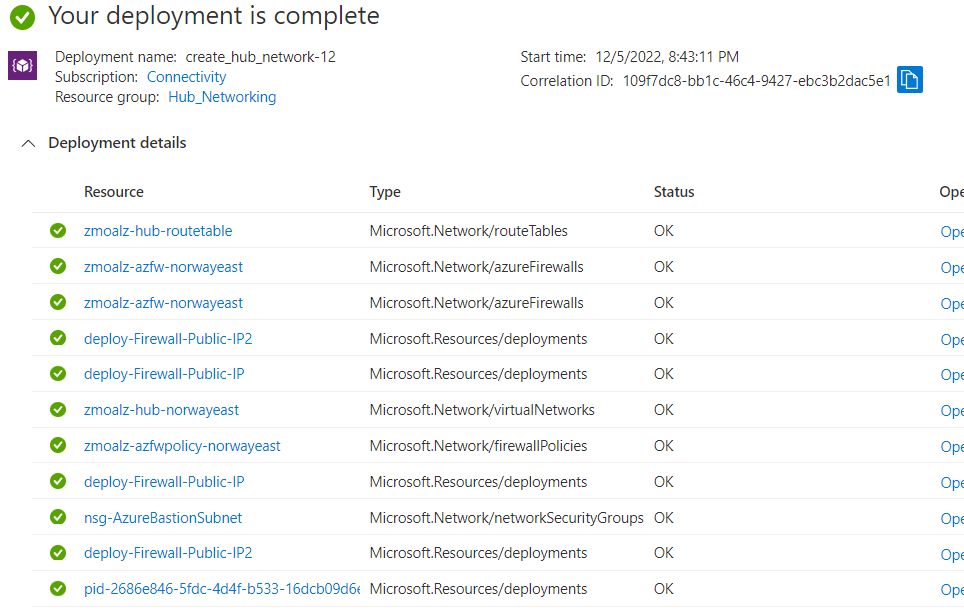The width and height of the screenshot is (964, 615).
Task: Click the success icon beside the first deploy-Firewall-Public-IP2 row
Action: point(57,338)
